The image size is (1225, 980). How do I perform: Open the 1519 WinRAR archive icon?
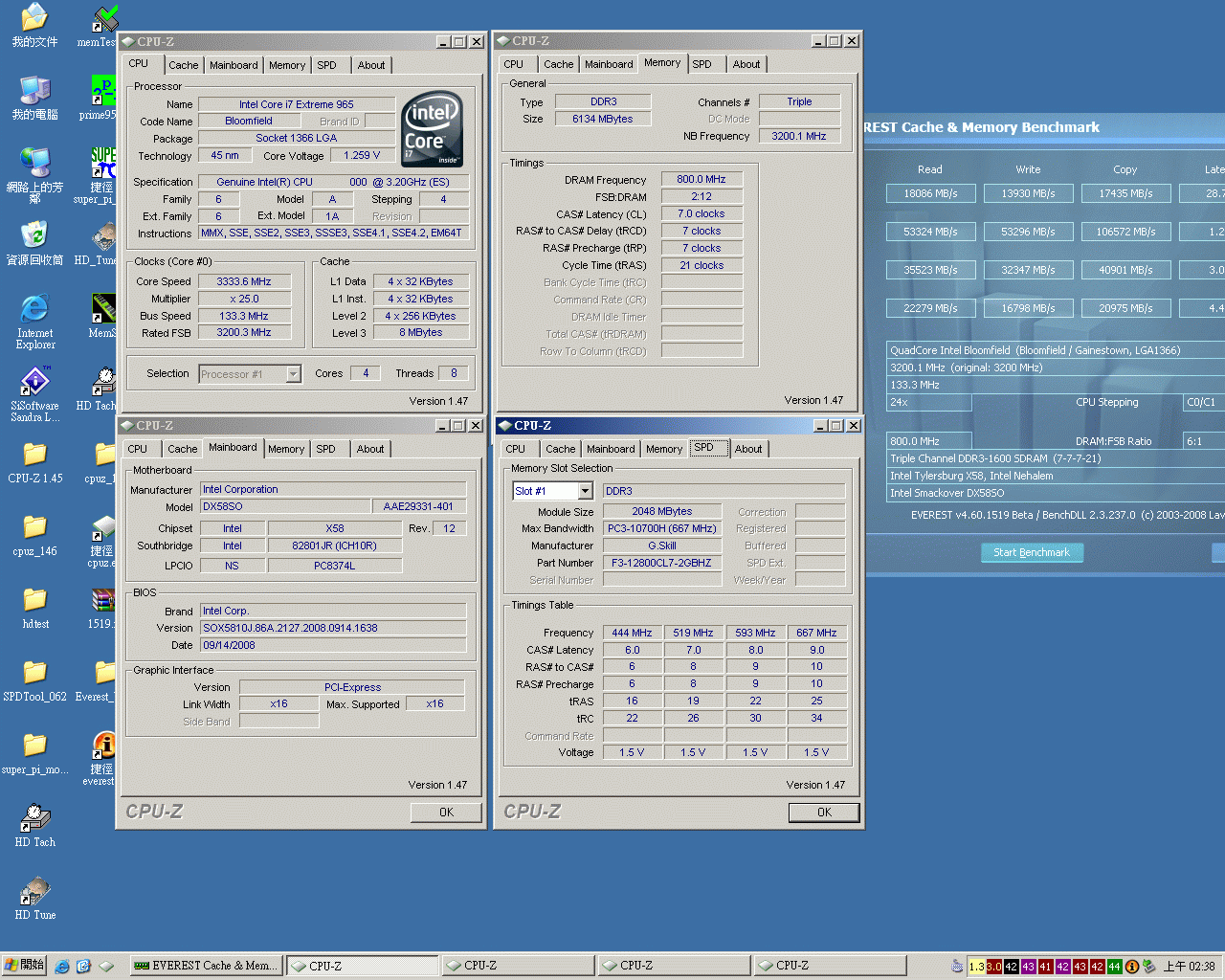[x=102, y=607]
